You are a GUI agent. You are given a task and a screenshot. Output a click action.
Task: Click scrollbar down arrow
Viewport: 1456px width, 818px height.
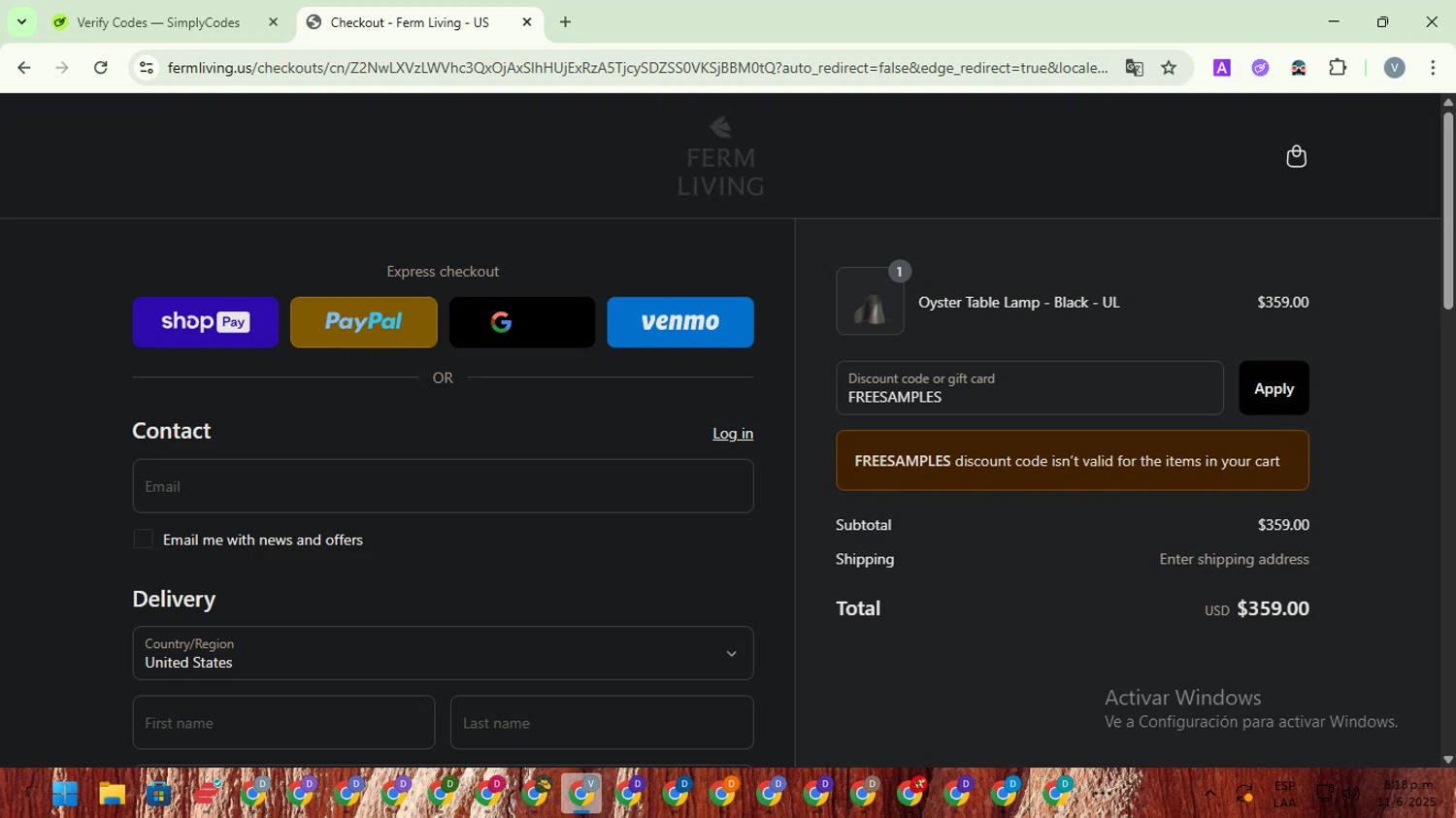click(x=1447, y=760)
